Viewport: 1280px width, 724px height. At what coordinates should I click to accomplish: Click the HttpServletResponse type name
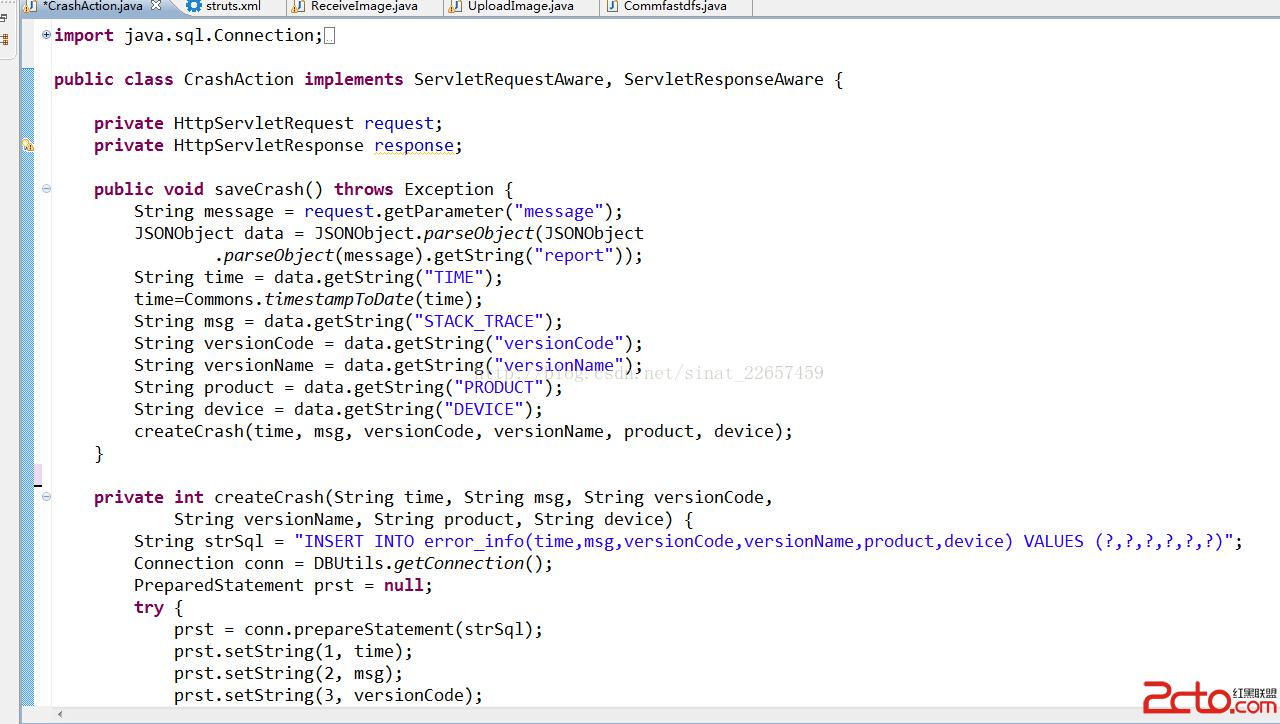click(x=269, y=145)
